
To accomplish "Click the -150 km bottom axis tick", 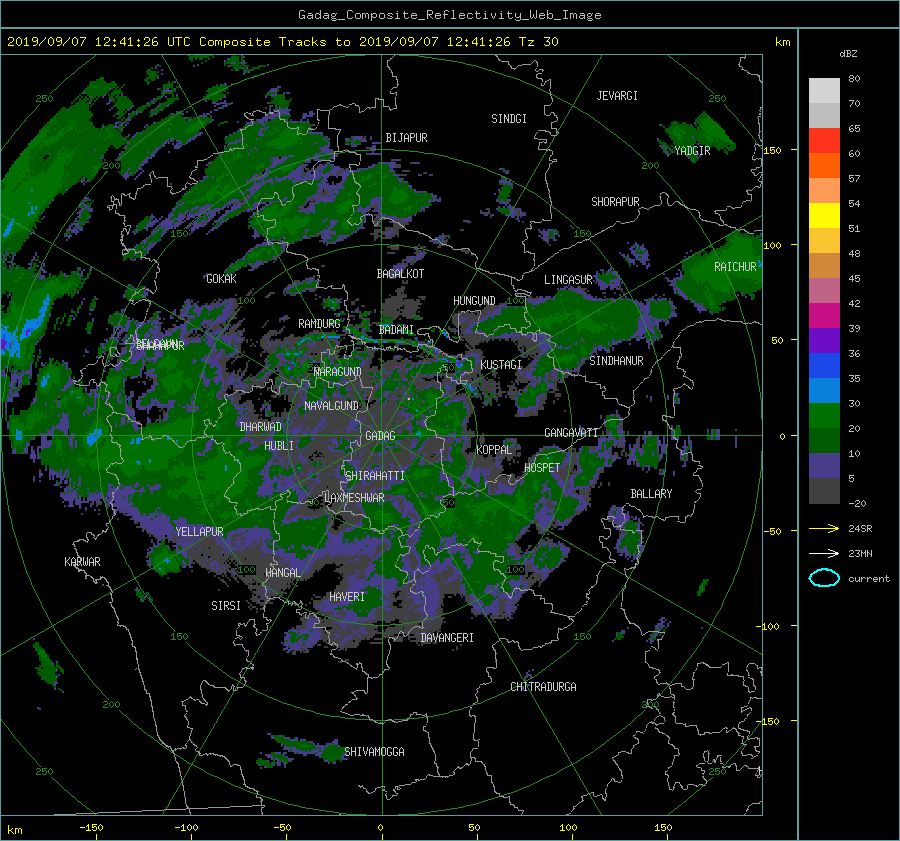I will coord(91,828).
